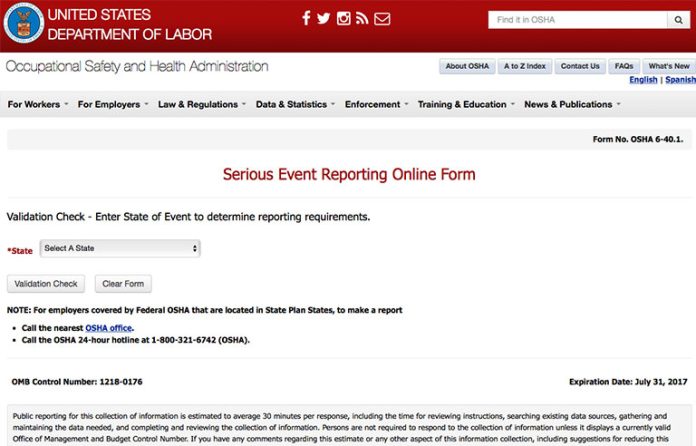
Task: Click the About OSHA button
Action: pyautogui.click(x=467, y=66)
